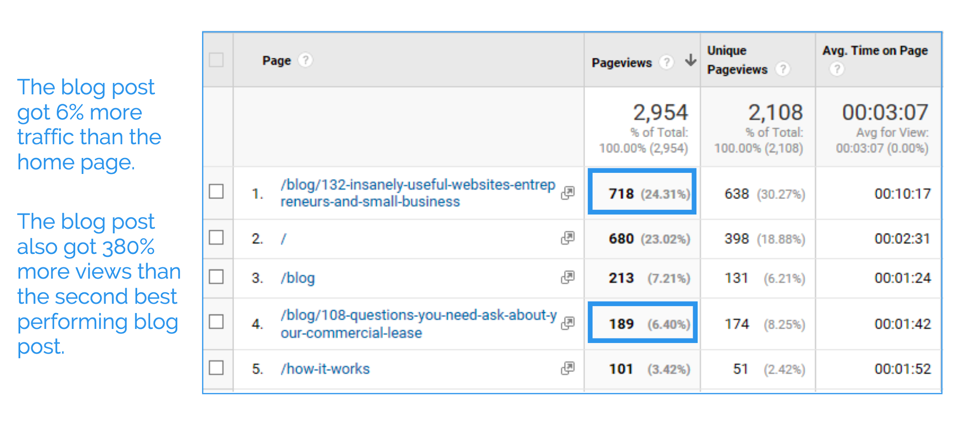Click help icon under Avg. Time on Page
975x429 pixels.
(x=836, y=69)
